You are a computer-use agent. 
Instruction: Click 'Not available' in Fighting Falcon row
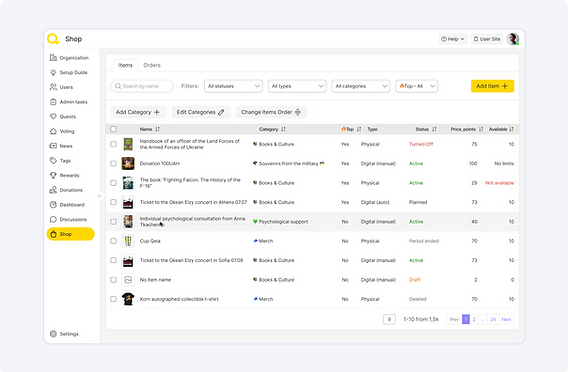500,183
